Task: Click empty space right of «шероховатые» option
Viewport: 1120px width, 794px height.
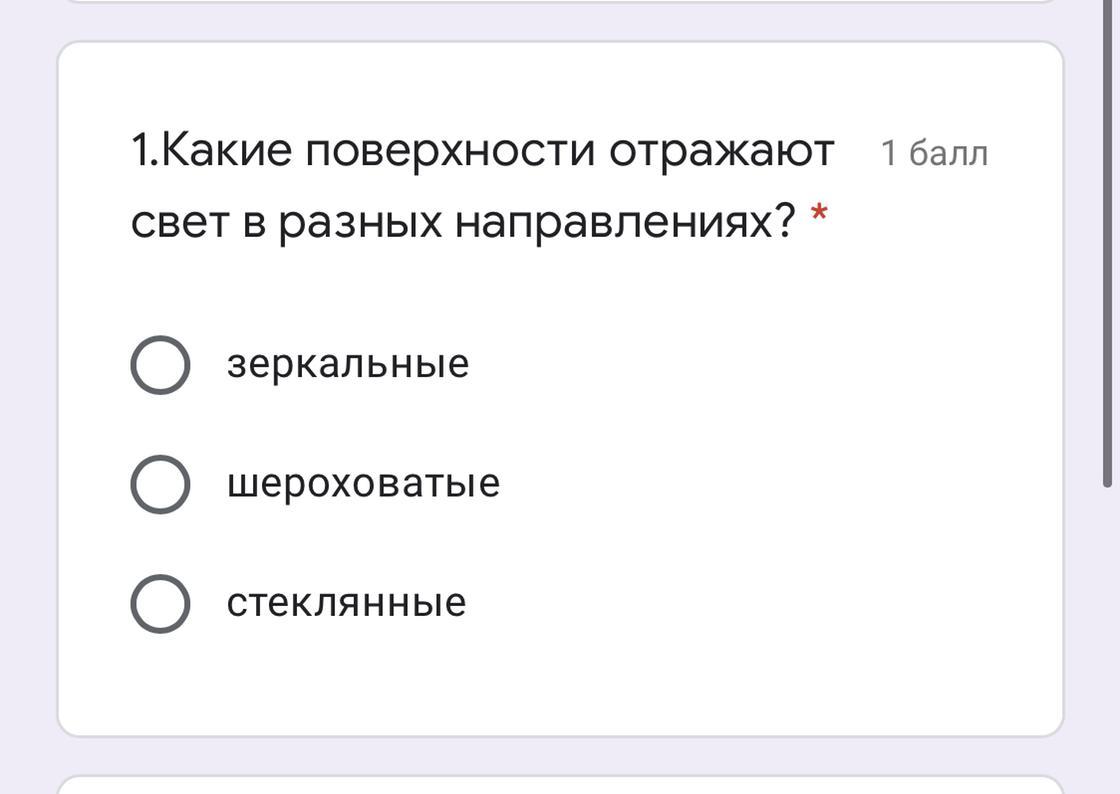Action: (780, 484)
